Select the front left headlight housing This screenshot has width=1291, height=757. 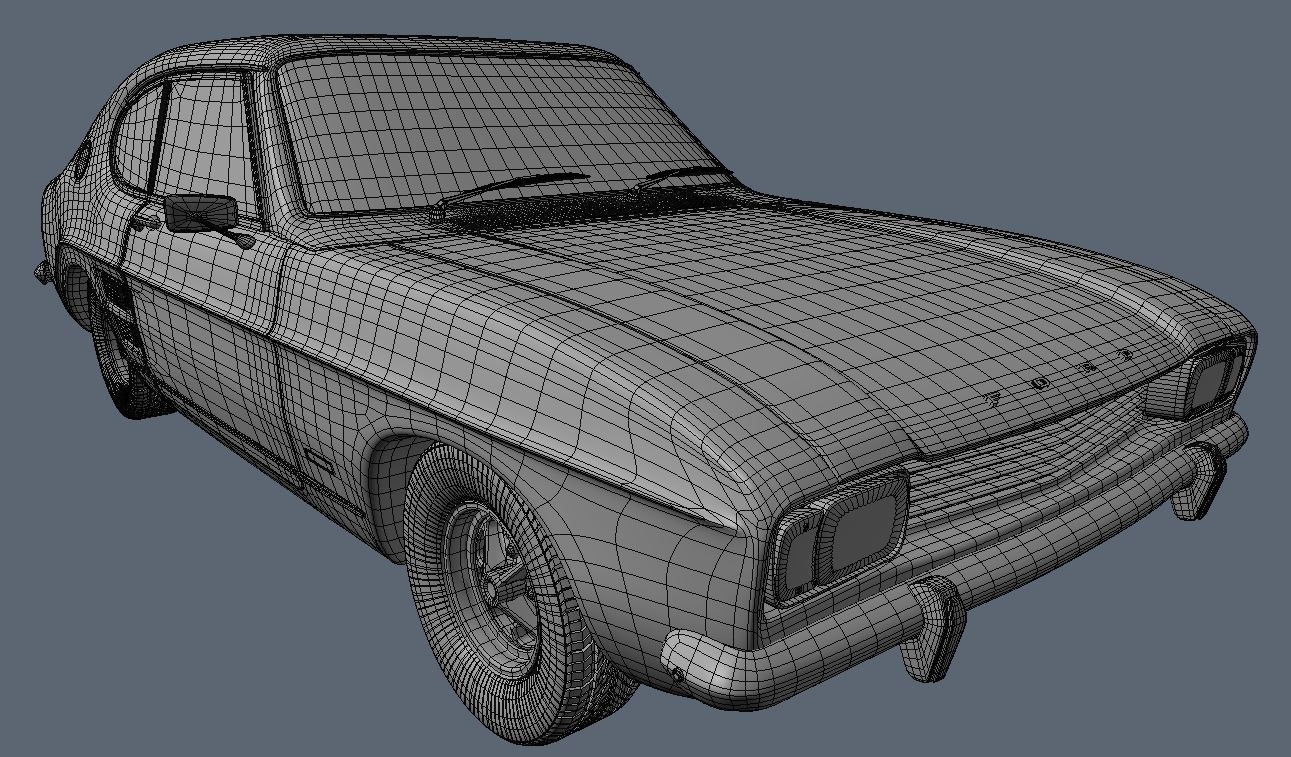tap(843, 530)
